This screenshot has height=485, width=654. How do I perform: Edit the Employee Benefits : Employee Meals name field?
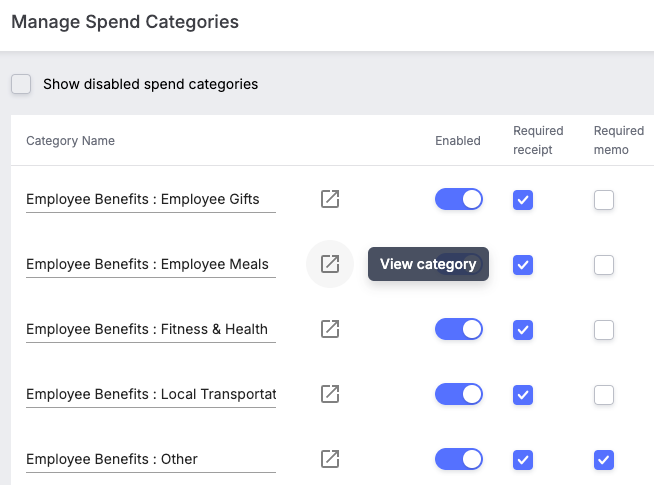pyautogui.click(x=151, y=264)
